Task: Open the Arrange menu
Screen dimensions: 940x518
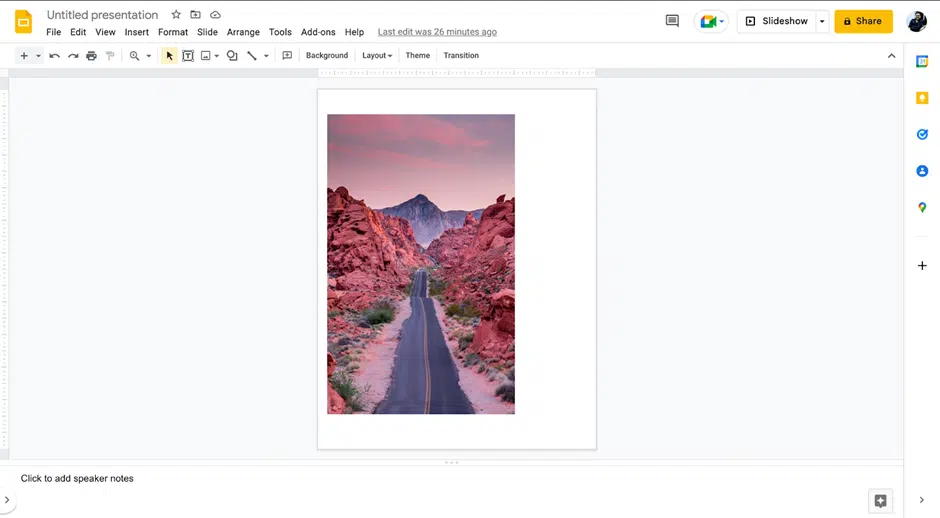Action: [243, 32]
